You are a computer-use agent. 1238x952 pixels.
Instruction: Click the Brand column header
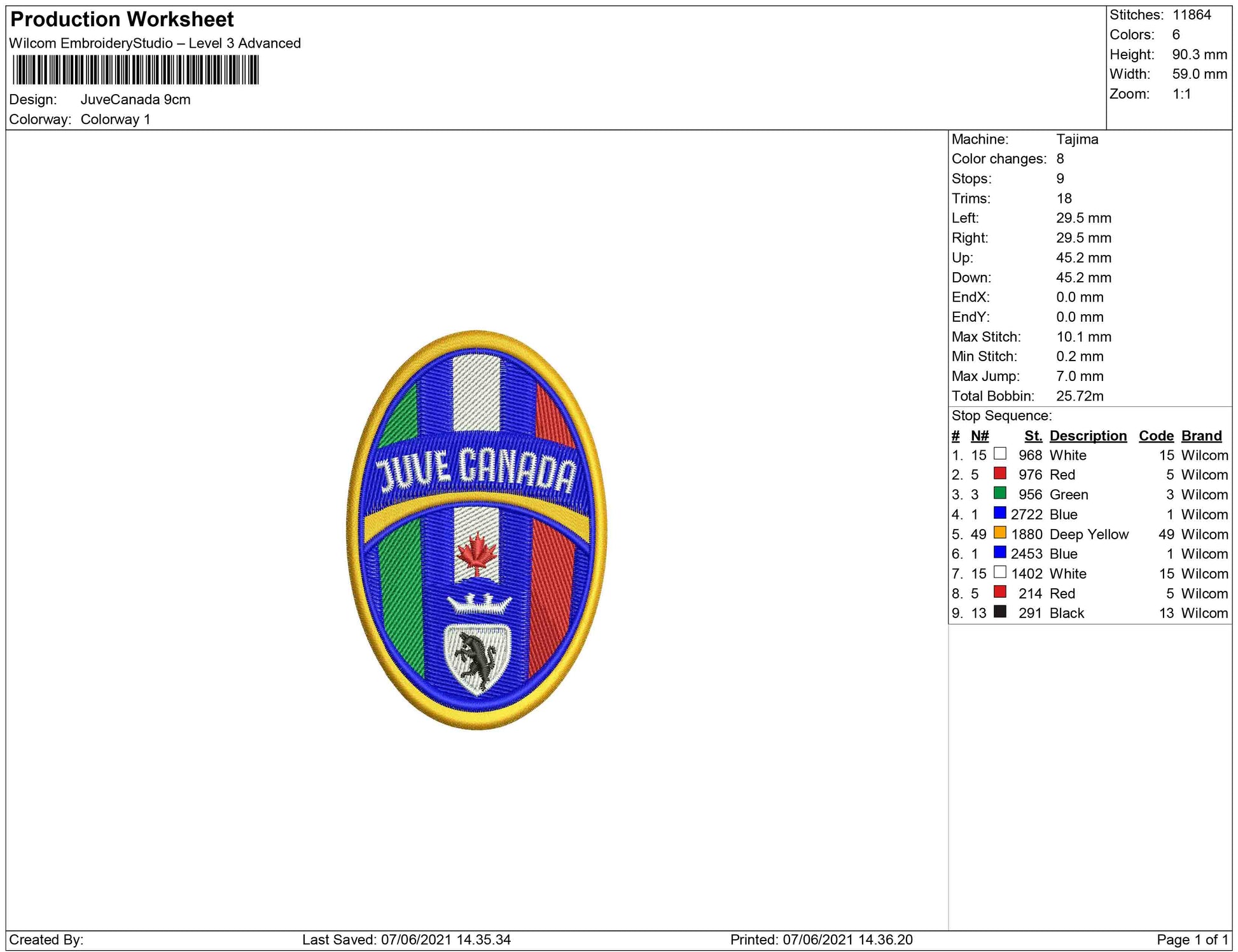1201,436
